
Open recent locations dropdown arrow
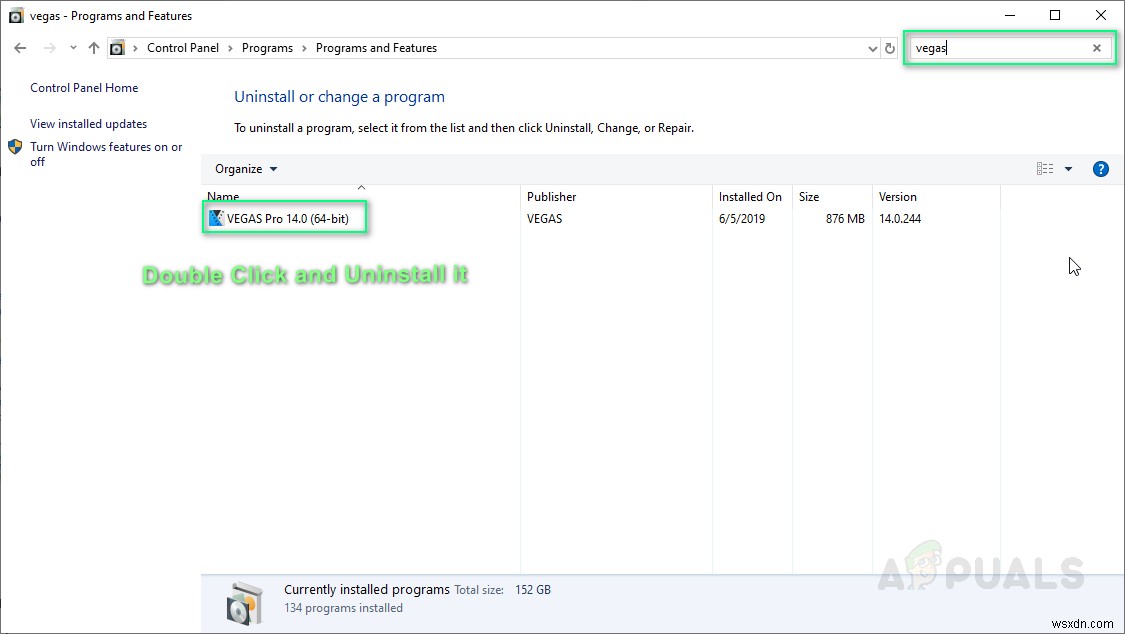click(73, 48)
